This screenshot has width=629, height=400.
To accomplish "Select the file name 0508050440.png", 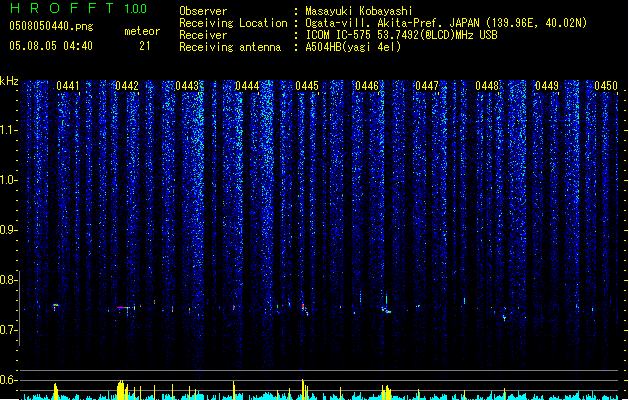I will point(51,27).
